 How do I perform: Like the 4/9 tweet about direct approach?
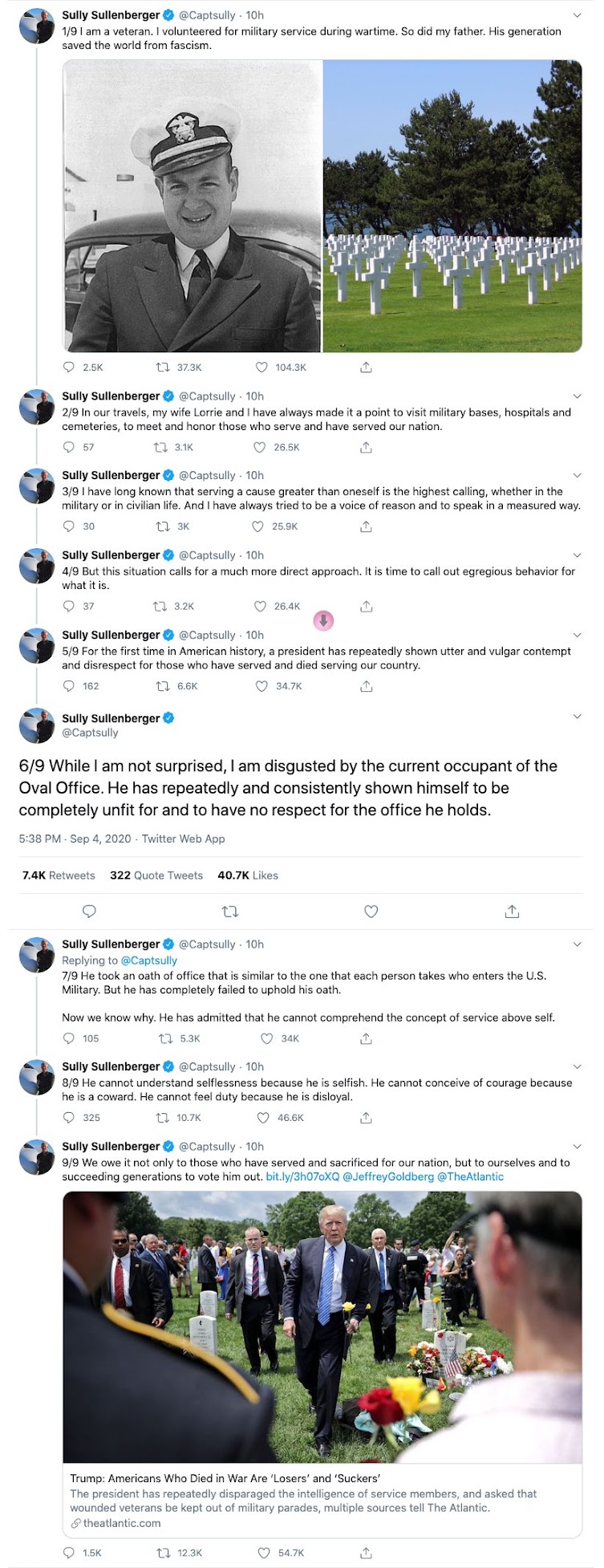click(260, 606)
